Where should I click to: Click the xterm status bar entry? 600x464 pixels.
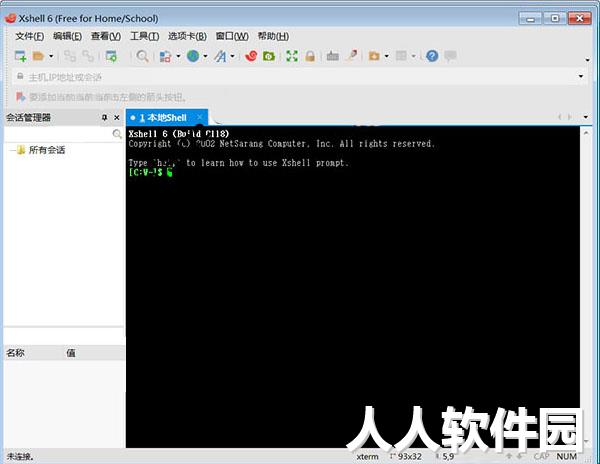click(x=367, y=457)
